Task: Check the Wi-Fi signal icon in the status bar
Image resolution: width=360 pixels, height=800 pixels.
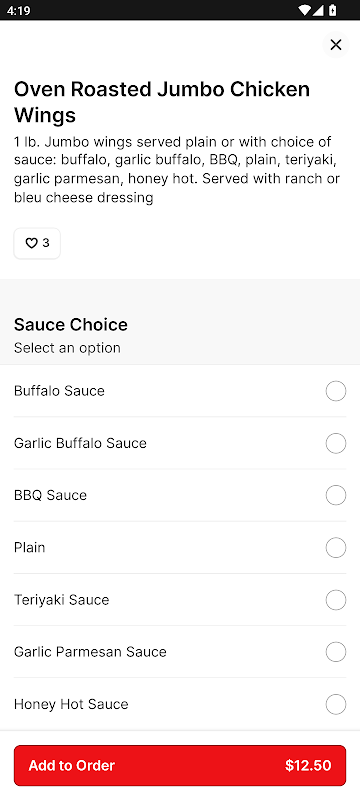Action: pos(304,10)
